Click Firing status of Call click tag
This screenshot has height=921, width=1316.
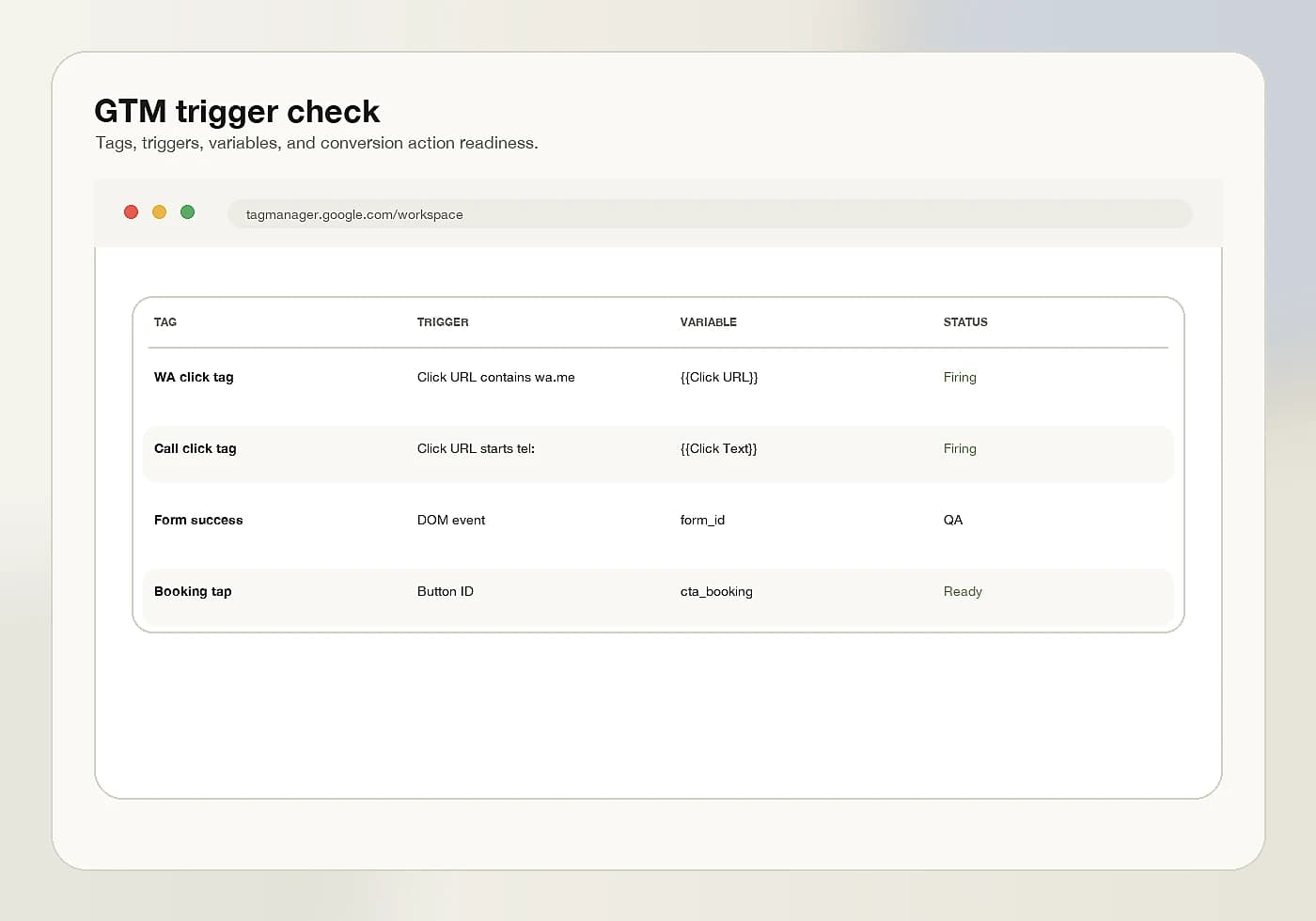(x=960, y=448)
